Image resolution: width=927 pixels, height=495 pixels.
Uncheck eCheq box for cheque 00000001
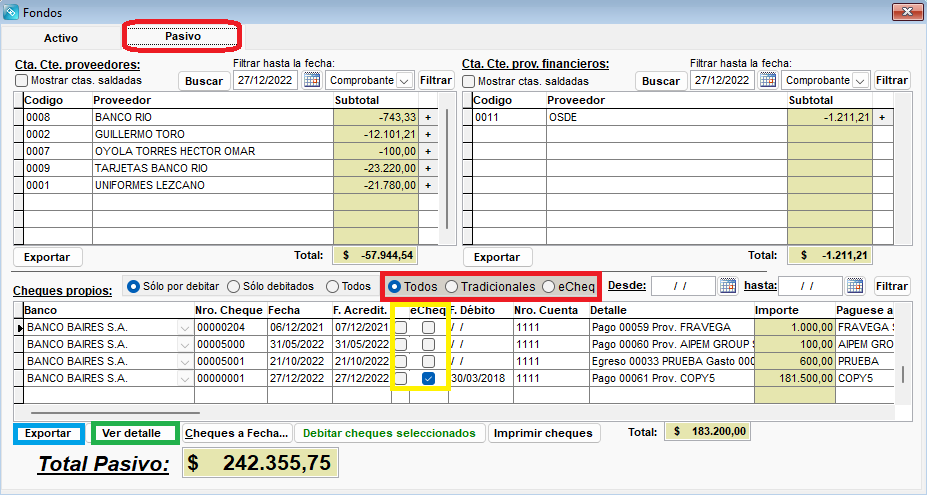tap(429, 378)
